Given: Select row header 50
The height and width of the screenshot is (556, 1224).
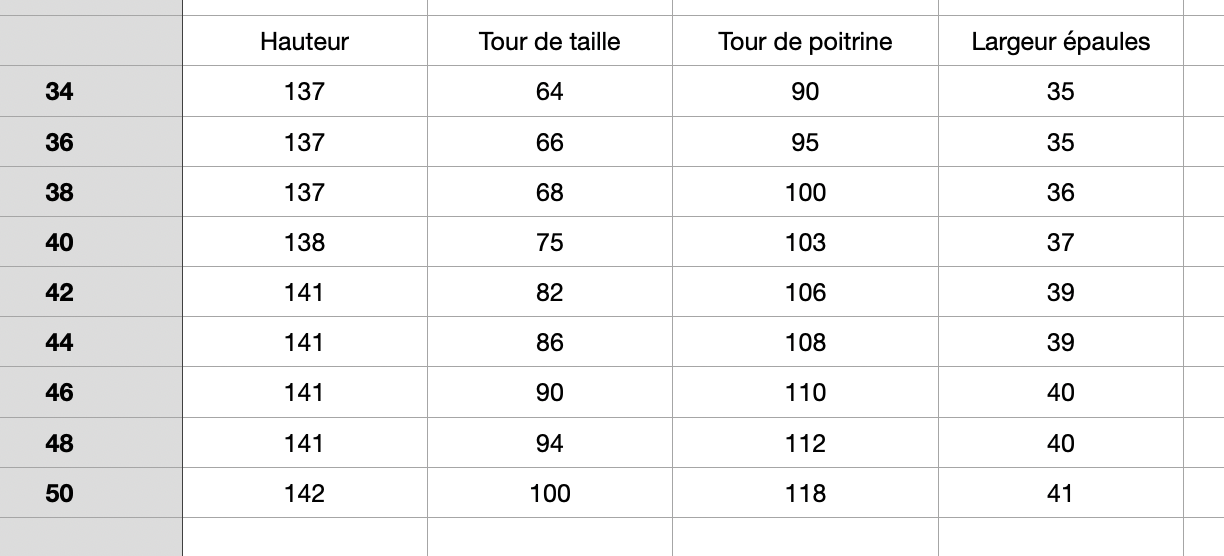Looking at the screenshot, I should [91, 493].
